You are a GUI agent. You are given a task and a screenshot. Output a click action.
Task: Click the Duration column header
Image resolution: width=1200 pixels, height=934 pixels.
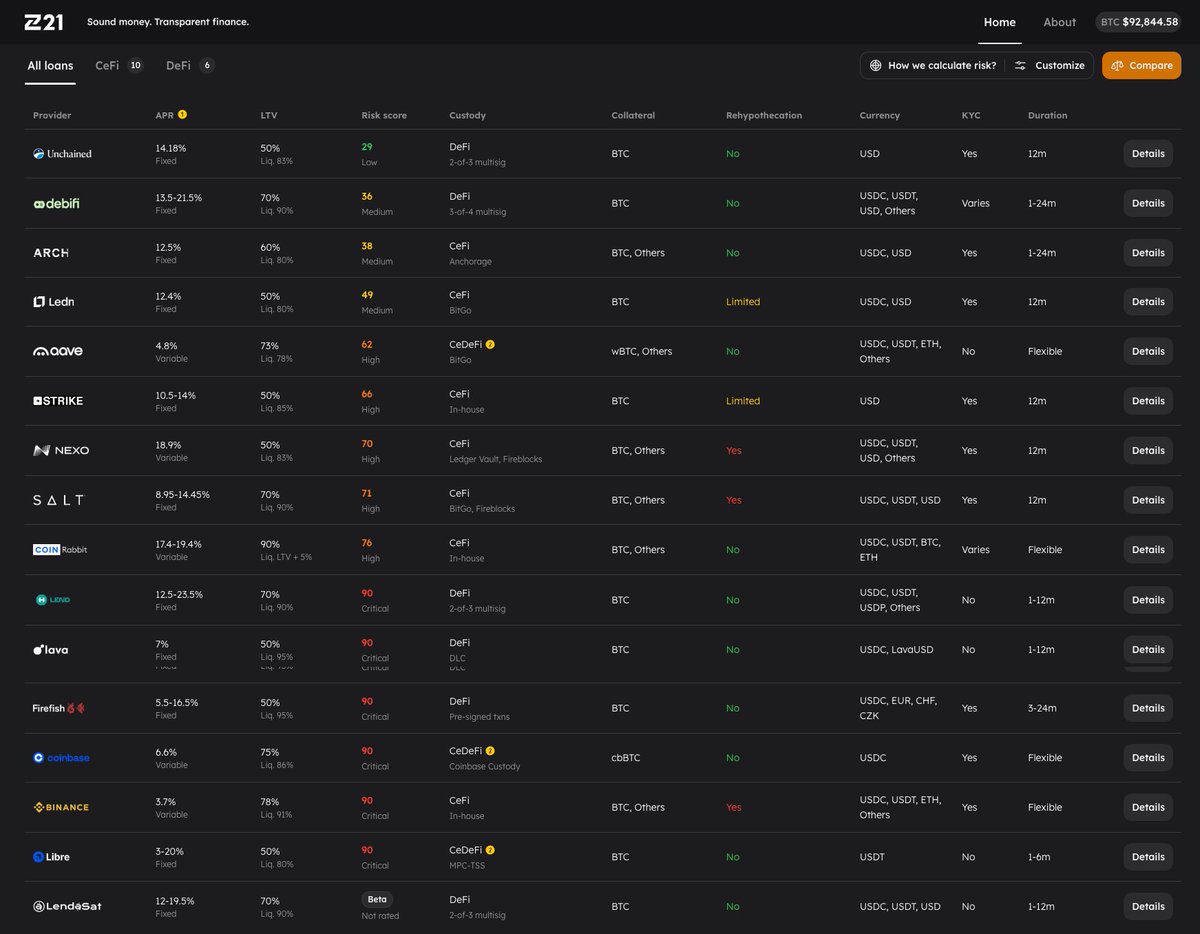tap(1047, 115)
